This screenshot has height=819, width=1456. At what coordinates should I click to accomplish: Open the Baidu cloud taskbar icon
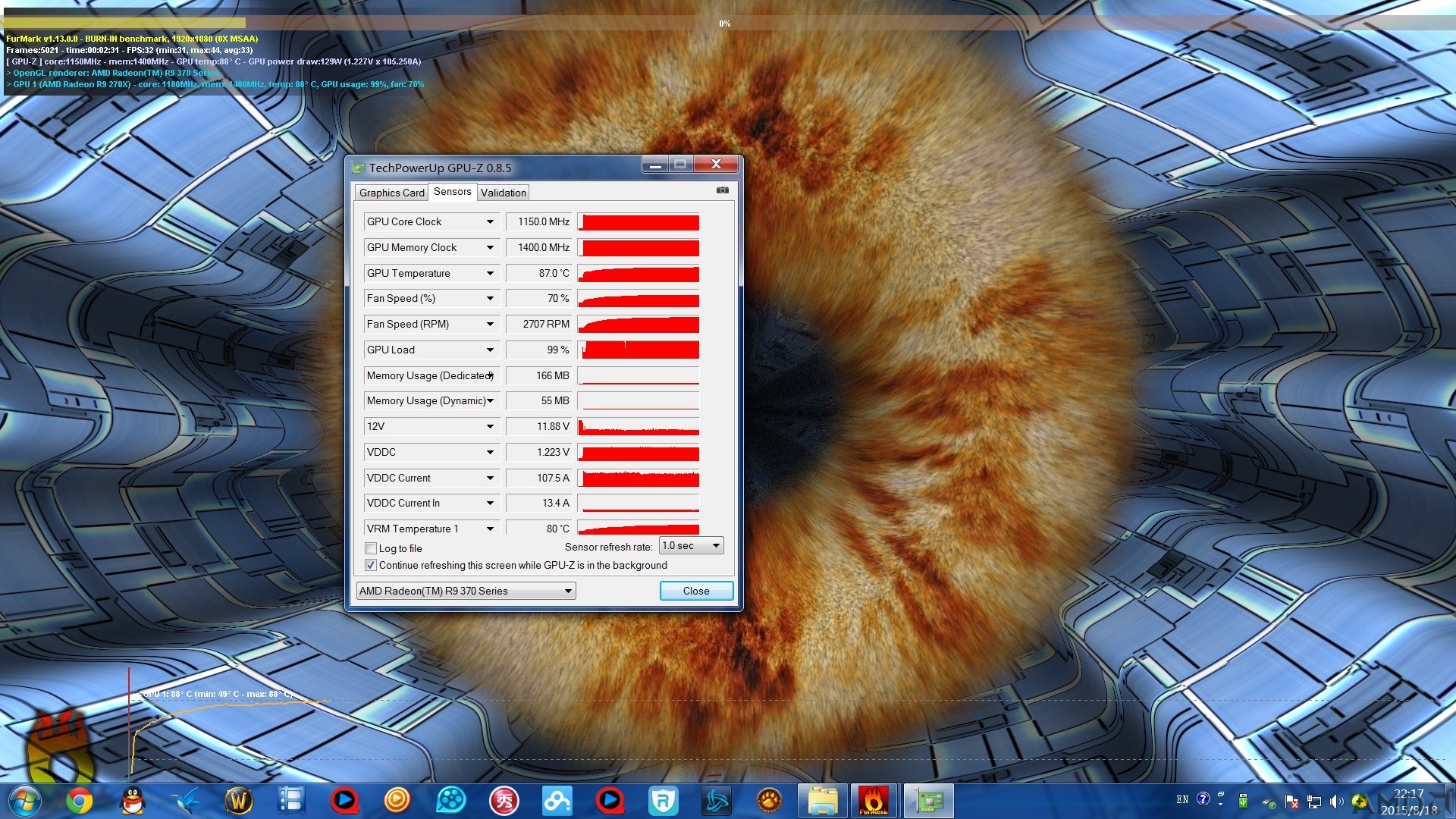(x=557, y=801)
